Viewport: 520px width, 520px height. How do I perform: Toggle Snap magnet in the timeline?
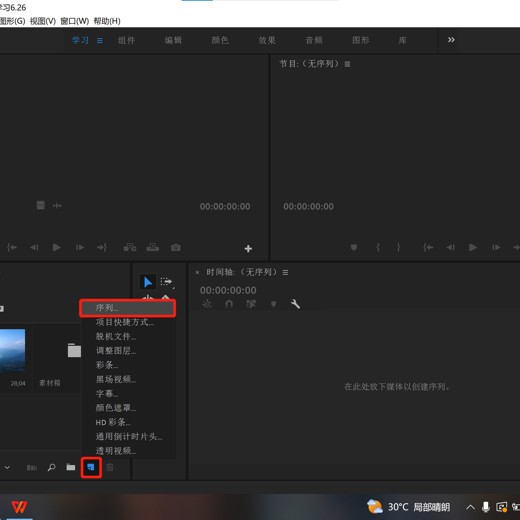point(229,304)
